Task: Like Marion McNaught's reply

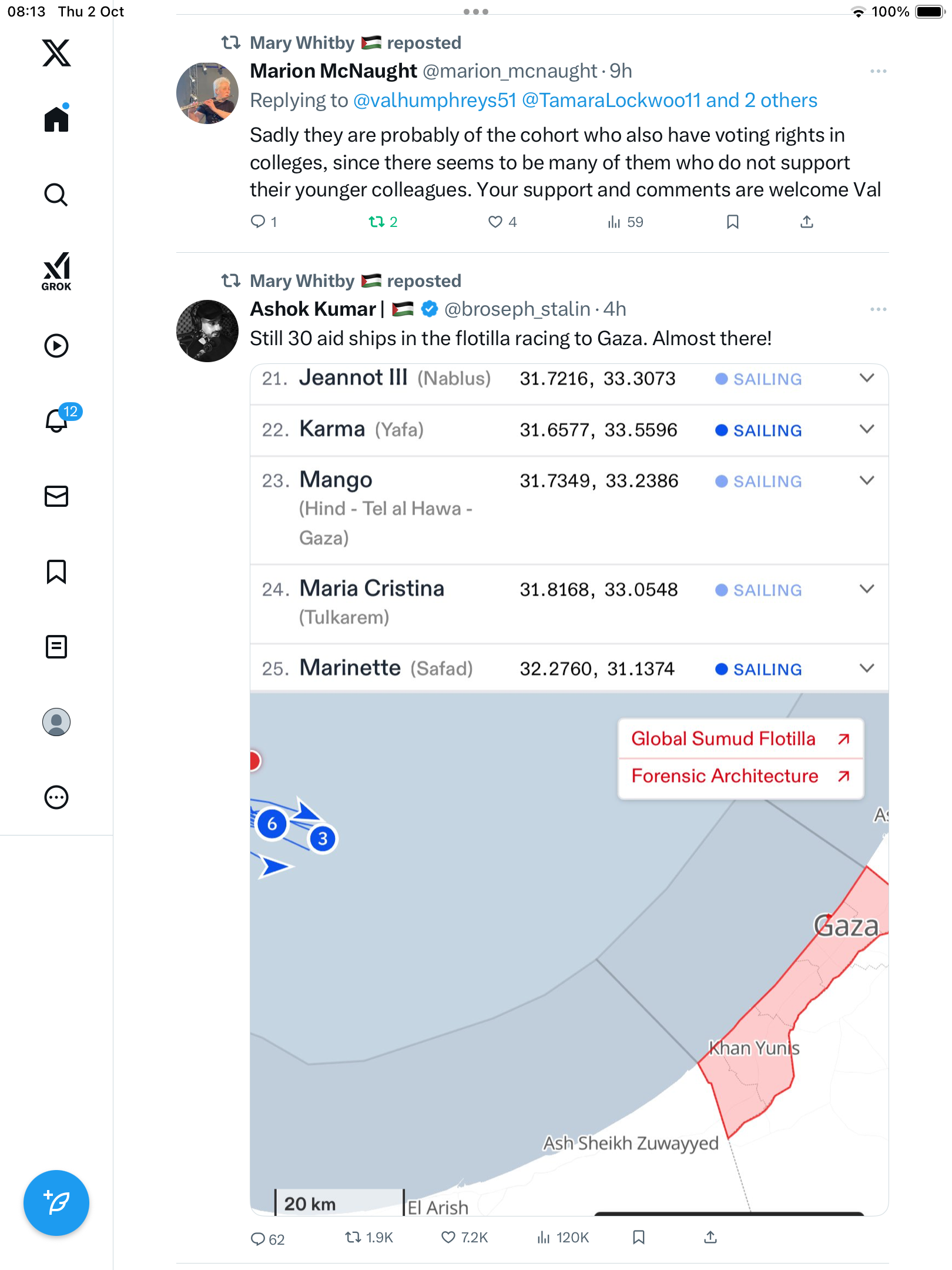Action: click(x=495, y=222)
